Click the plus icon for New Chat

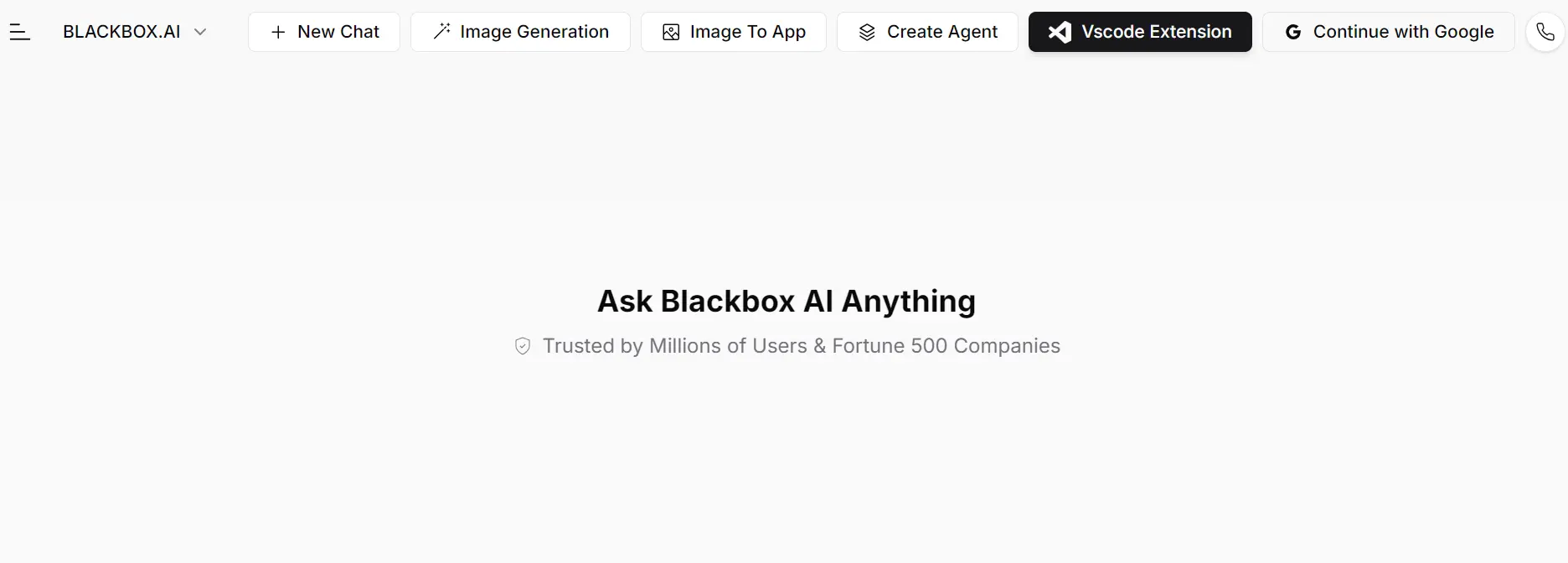(278, 32)
